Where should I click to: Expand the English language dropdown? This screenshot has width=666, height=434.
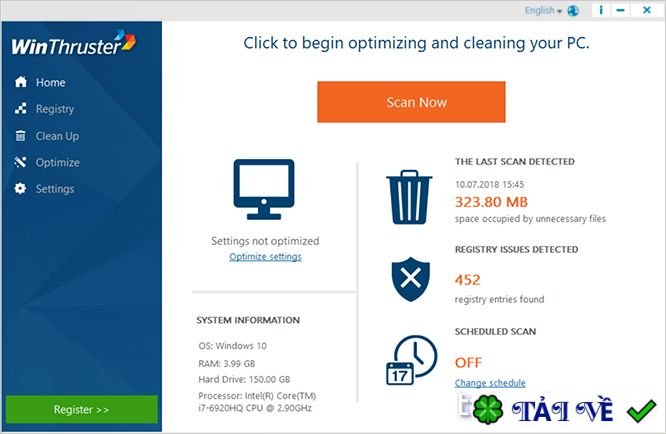pyautogui.click(x=543, y=11)
